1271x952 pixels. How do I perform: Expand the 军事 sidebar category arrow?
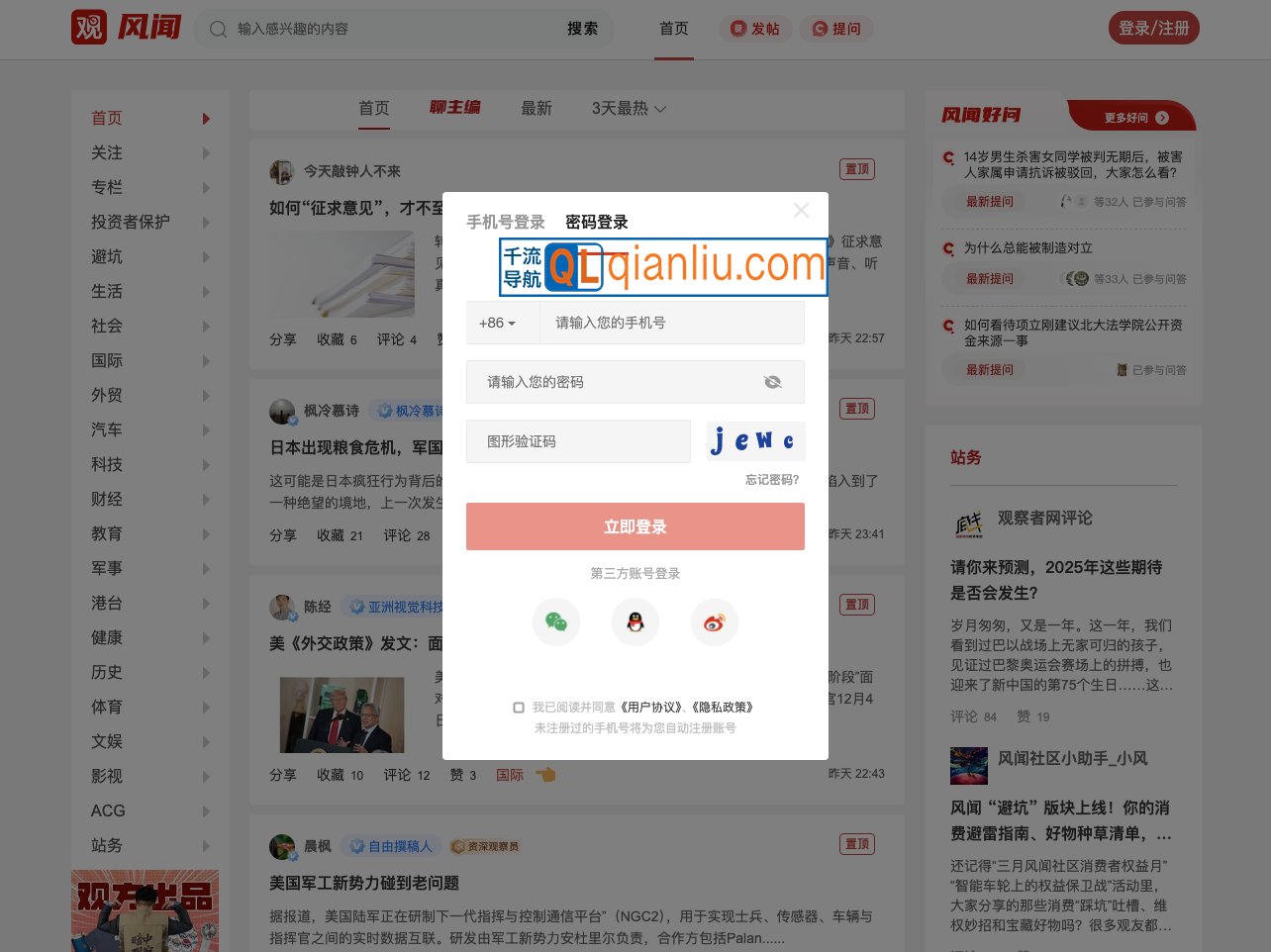(x=206, y=569)
